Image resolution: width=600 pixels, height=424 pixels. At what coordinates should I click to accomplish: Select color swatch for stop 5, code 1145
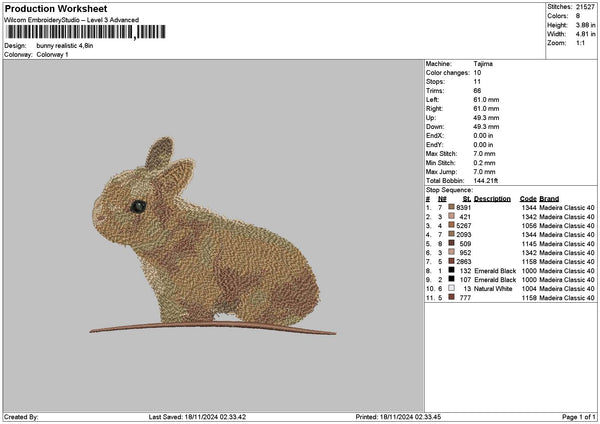452,243
